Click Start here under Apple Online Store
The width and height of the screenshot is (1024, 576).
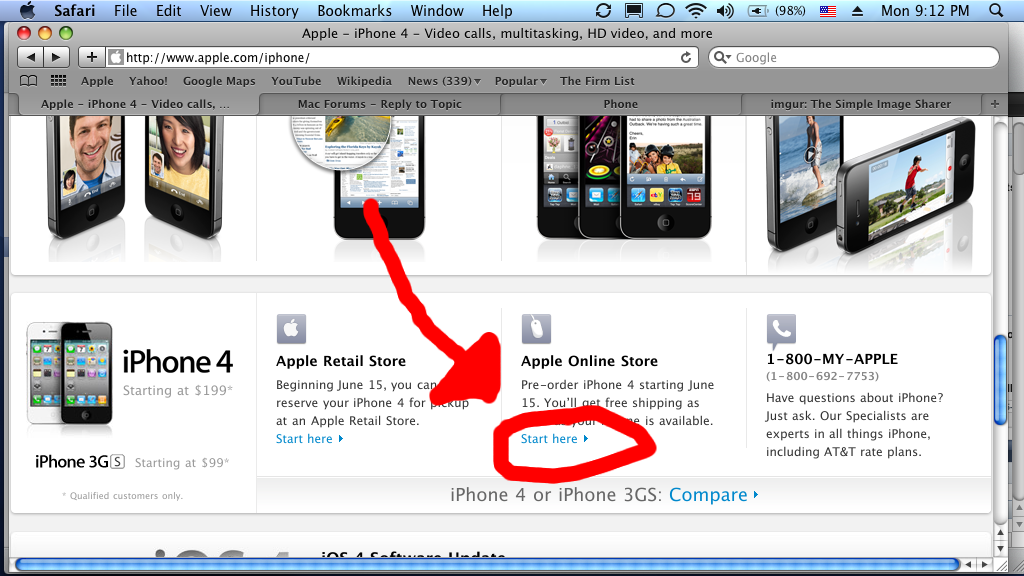(554, 439)
